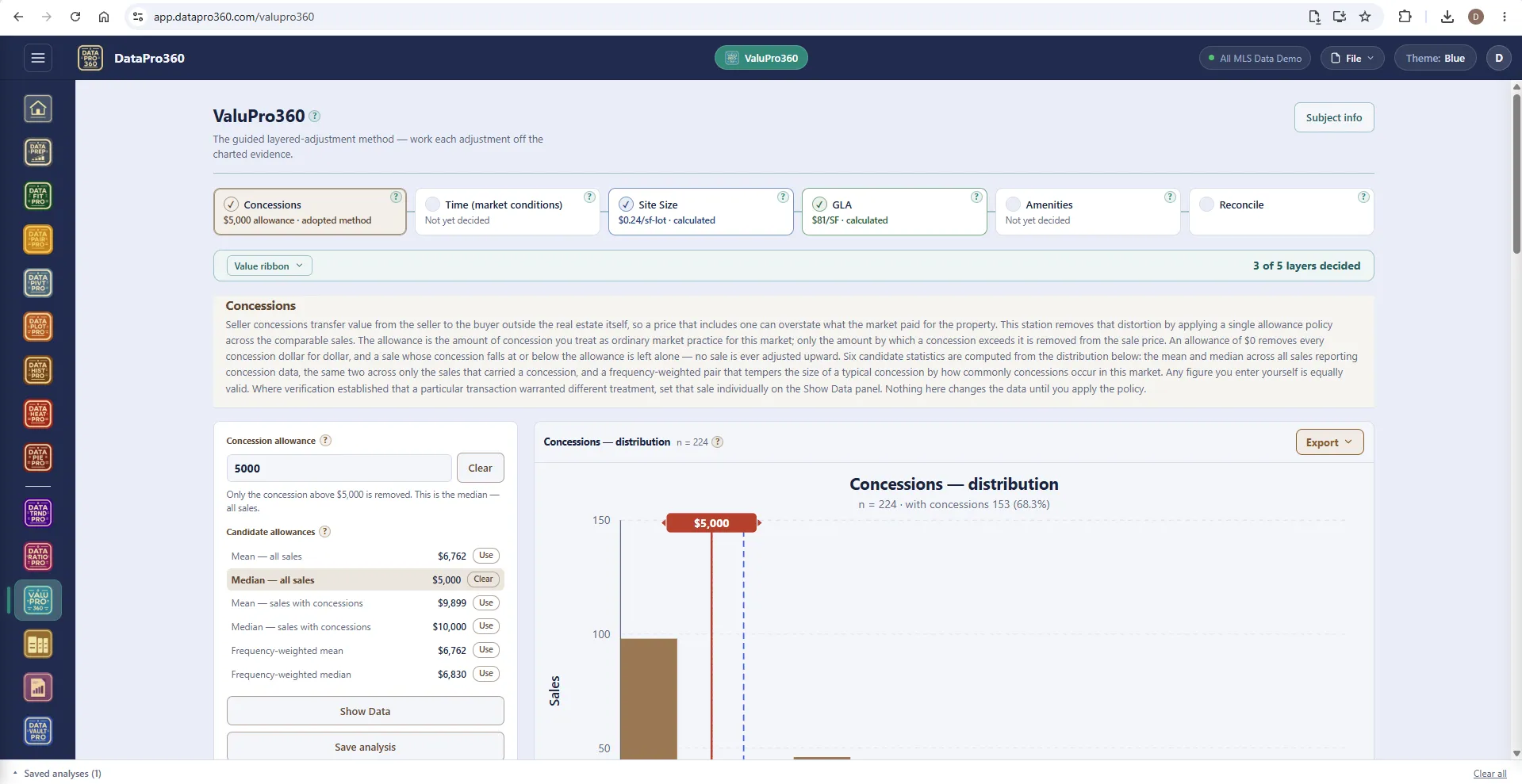Open the report chart sidebar icon
Viewport: 1522px width, 784px height.
pyautogui.click(x=38, y=688)
